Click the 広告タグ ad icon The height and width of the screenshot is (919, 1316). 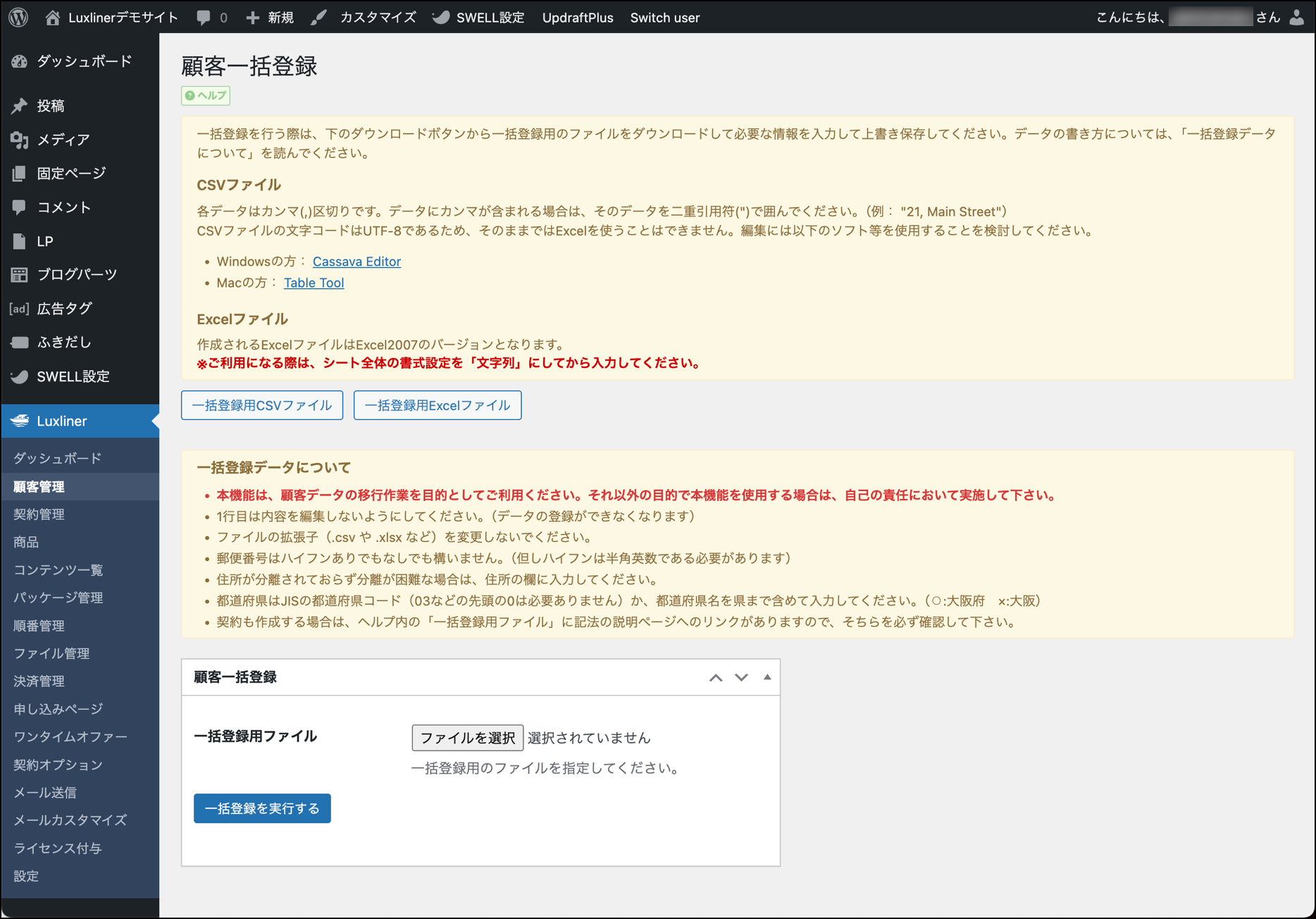pos(20,309)
